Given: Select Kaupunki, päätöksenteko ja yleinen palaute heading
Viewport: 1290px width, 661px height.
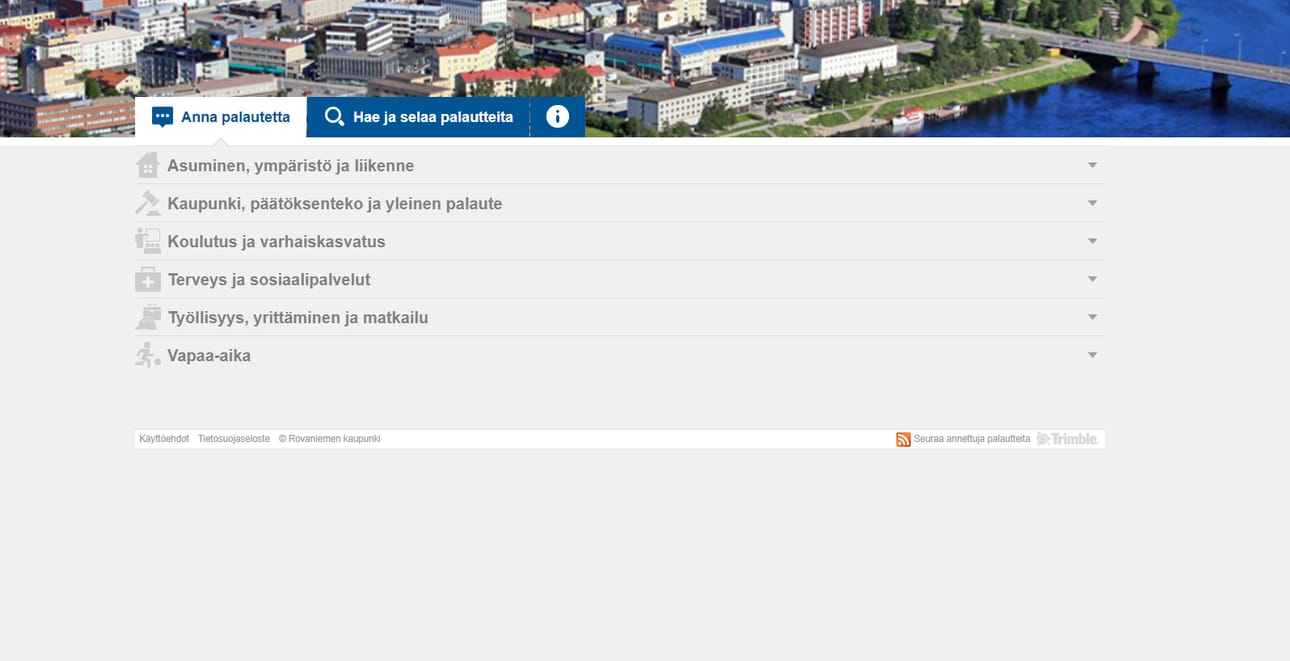Looking at the screenshot, I should (335, 204).
